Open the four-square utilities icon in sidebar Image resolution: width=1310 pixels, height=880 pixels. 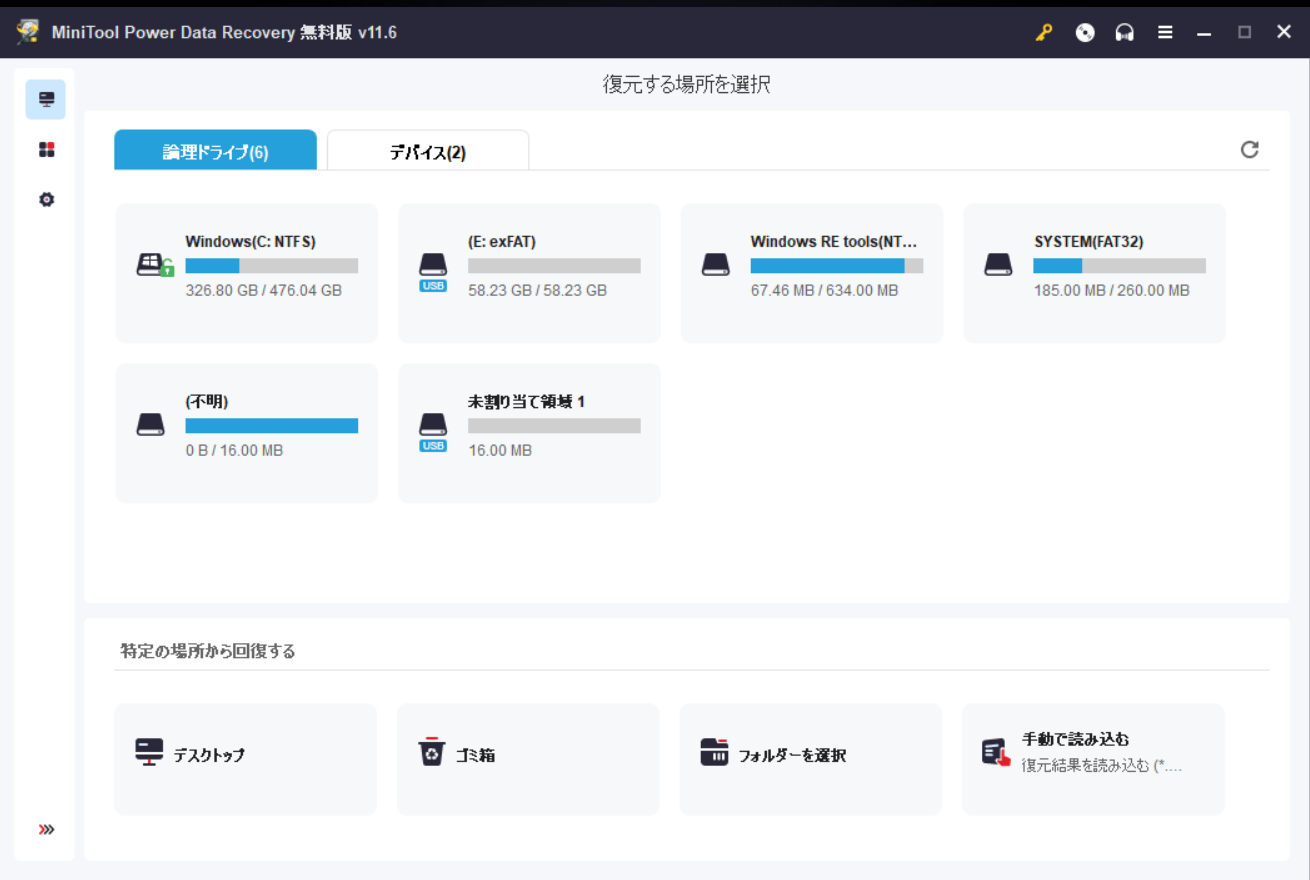(x=46, y=150)
